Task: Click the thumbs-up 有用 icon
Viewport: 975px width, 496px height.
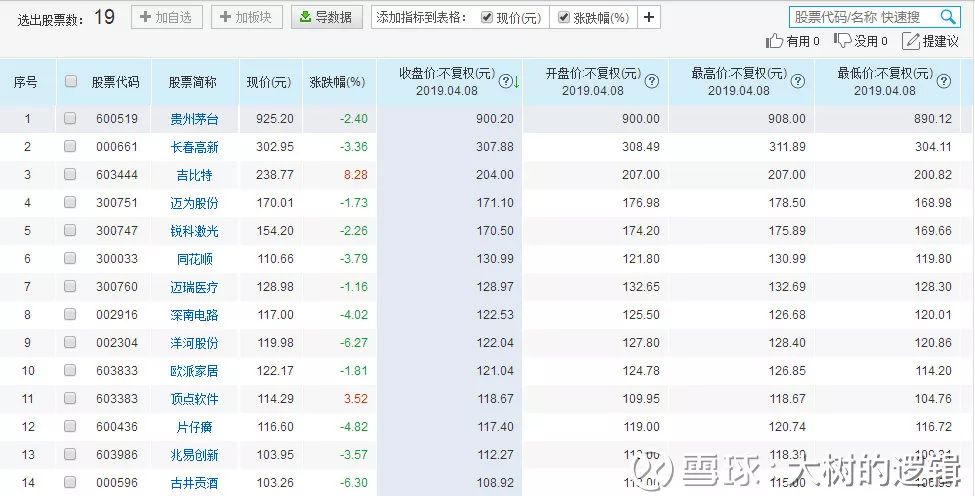Action: click(774, 41)
